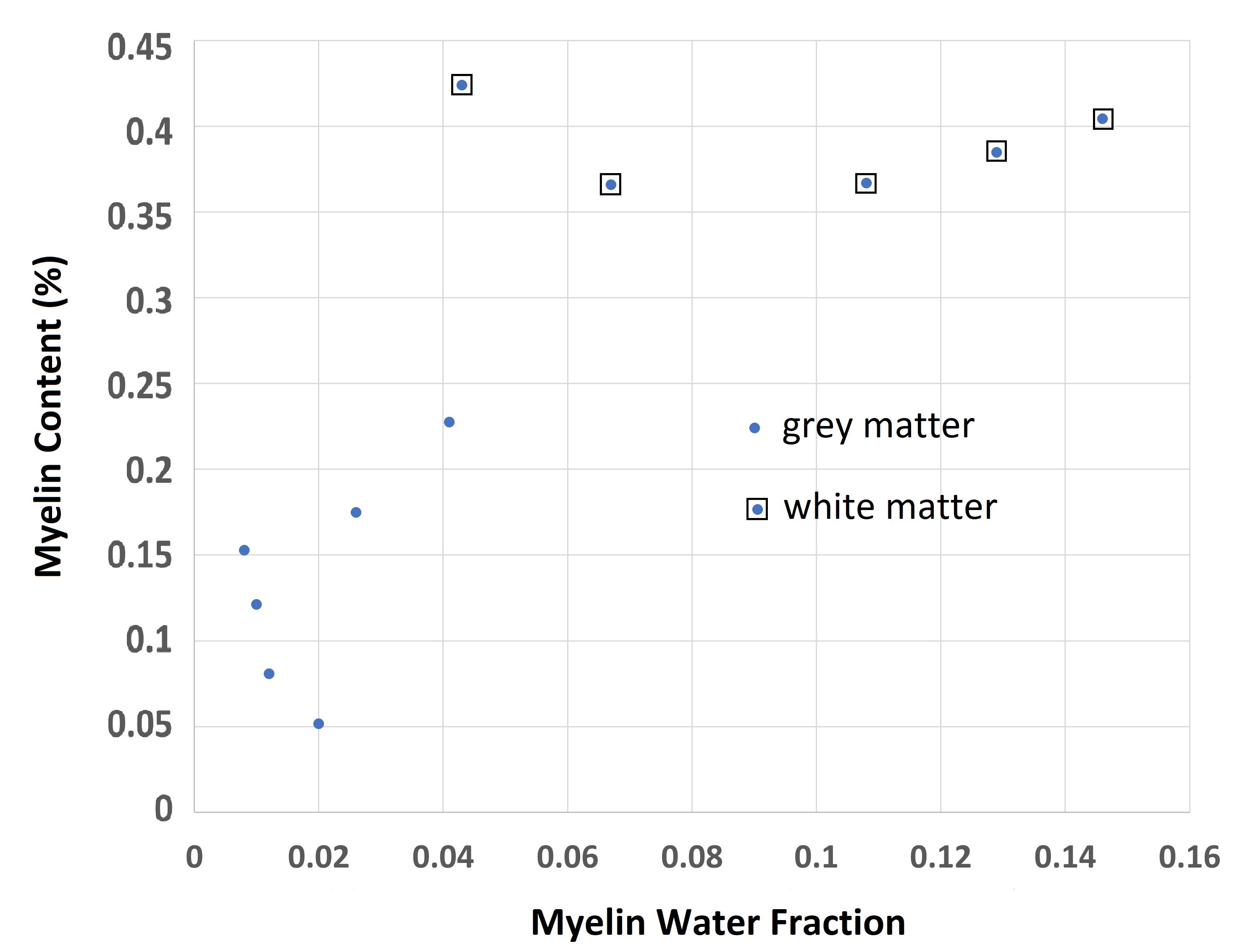Select the "Myelin Water Fraction" axis title
This screenshot has height=952, width=1240.
click(718, 922)
